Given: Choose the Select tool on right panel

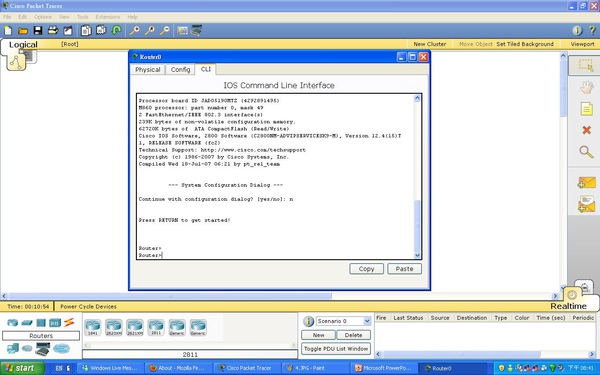Looking at the screenshot, I should coord(586,65).
